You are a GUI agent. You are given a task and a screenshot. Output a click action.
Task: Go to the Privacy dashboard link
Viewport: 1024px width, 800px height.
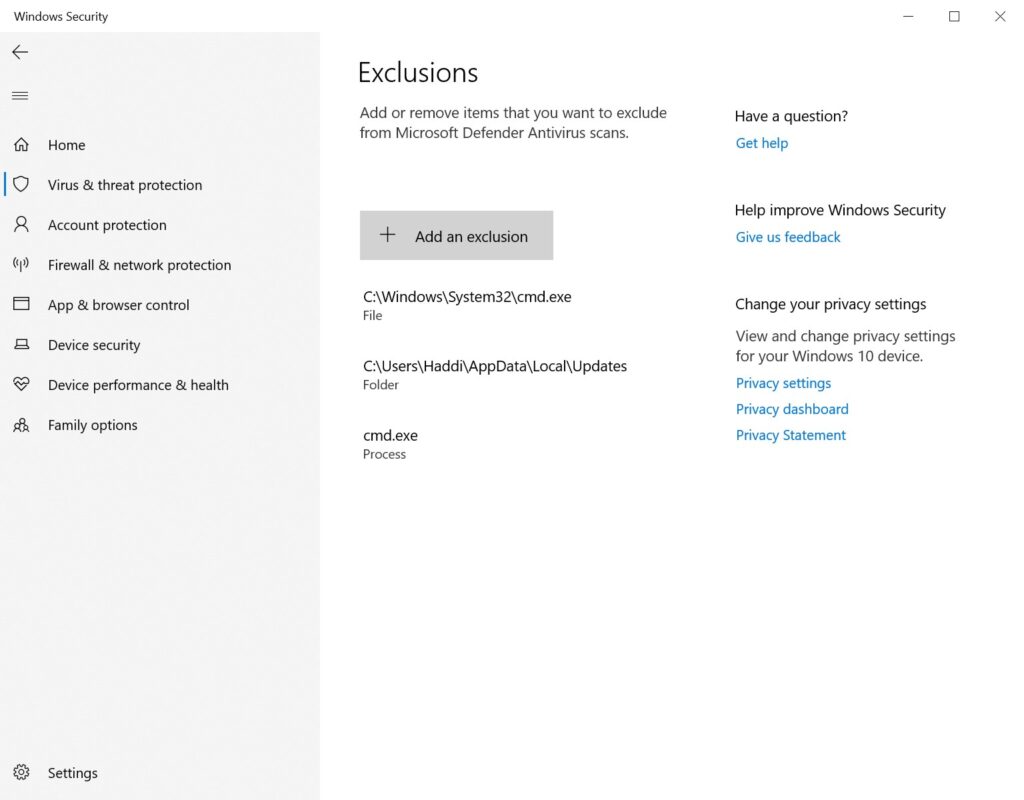point(792,409)
